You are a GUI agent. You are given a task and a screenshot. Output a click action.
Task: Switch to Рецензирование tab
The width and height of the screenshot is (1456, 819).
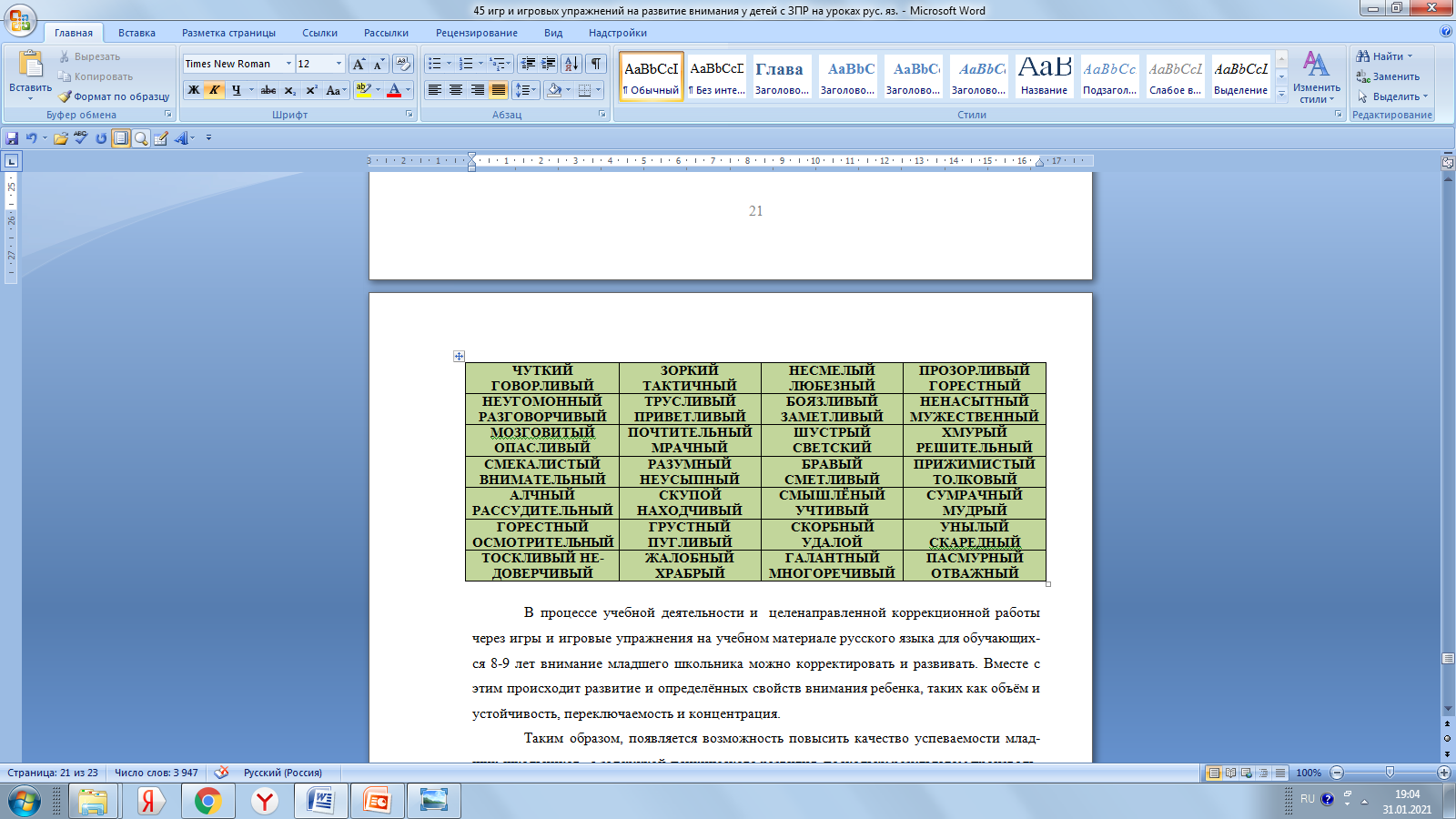pos(476,33)
